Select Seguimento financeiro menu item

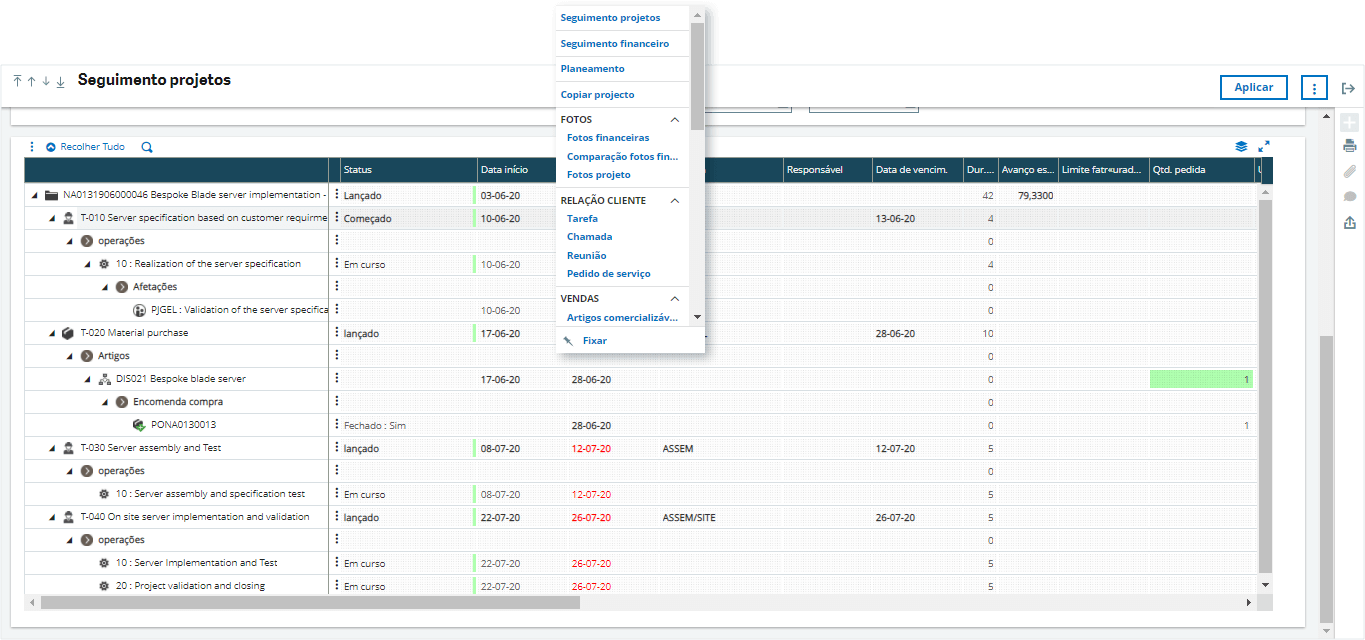coord(614,44)
